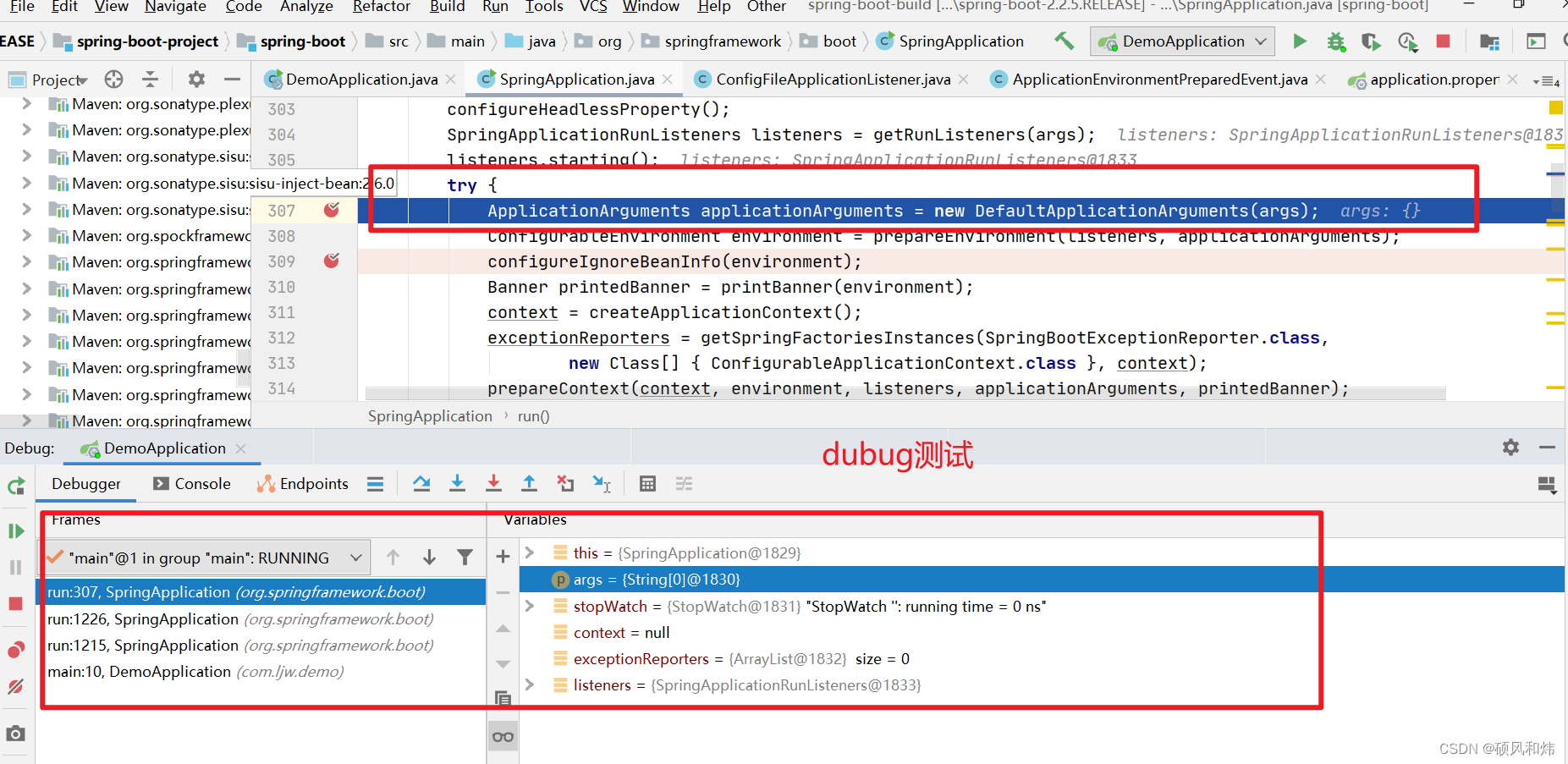The height and width of the screenshot is (764, 1568).
Task: Rerun DemoApplication from debug sidebar
Action: [x=16, y=486]
